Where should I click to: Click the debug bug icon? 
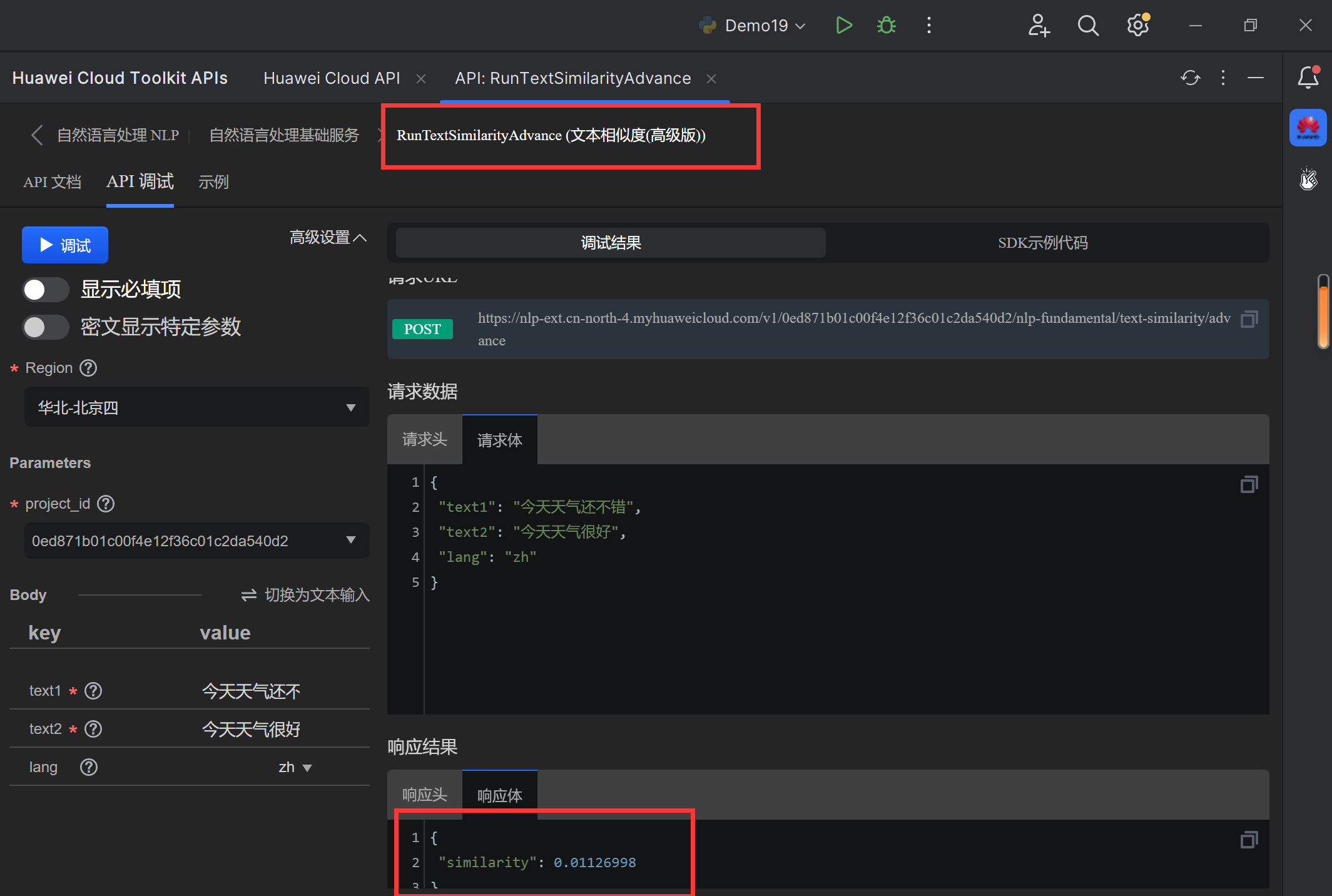coord(886,26)
